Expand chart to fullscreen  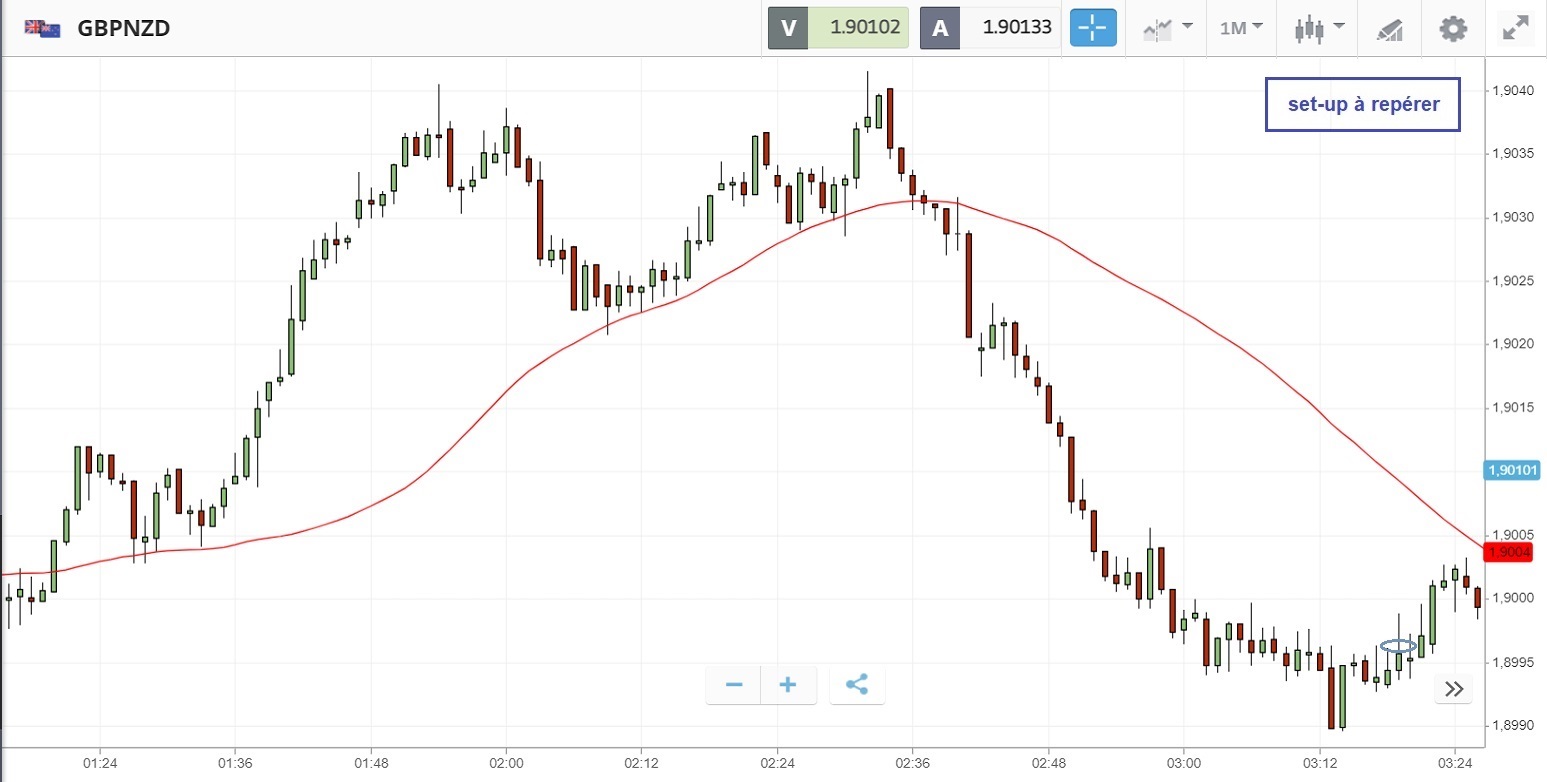1515,28
